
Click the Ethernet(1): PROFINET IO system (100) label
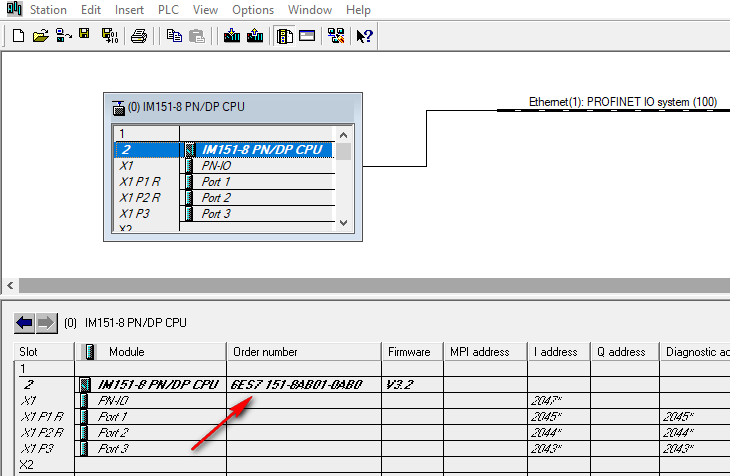click(x=623, y=102)
